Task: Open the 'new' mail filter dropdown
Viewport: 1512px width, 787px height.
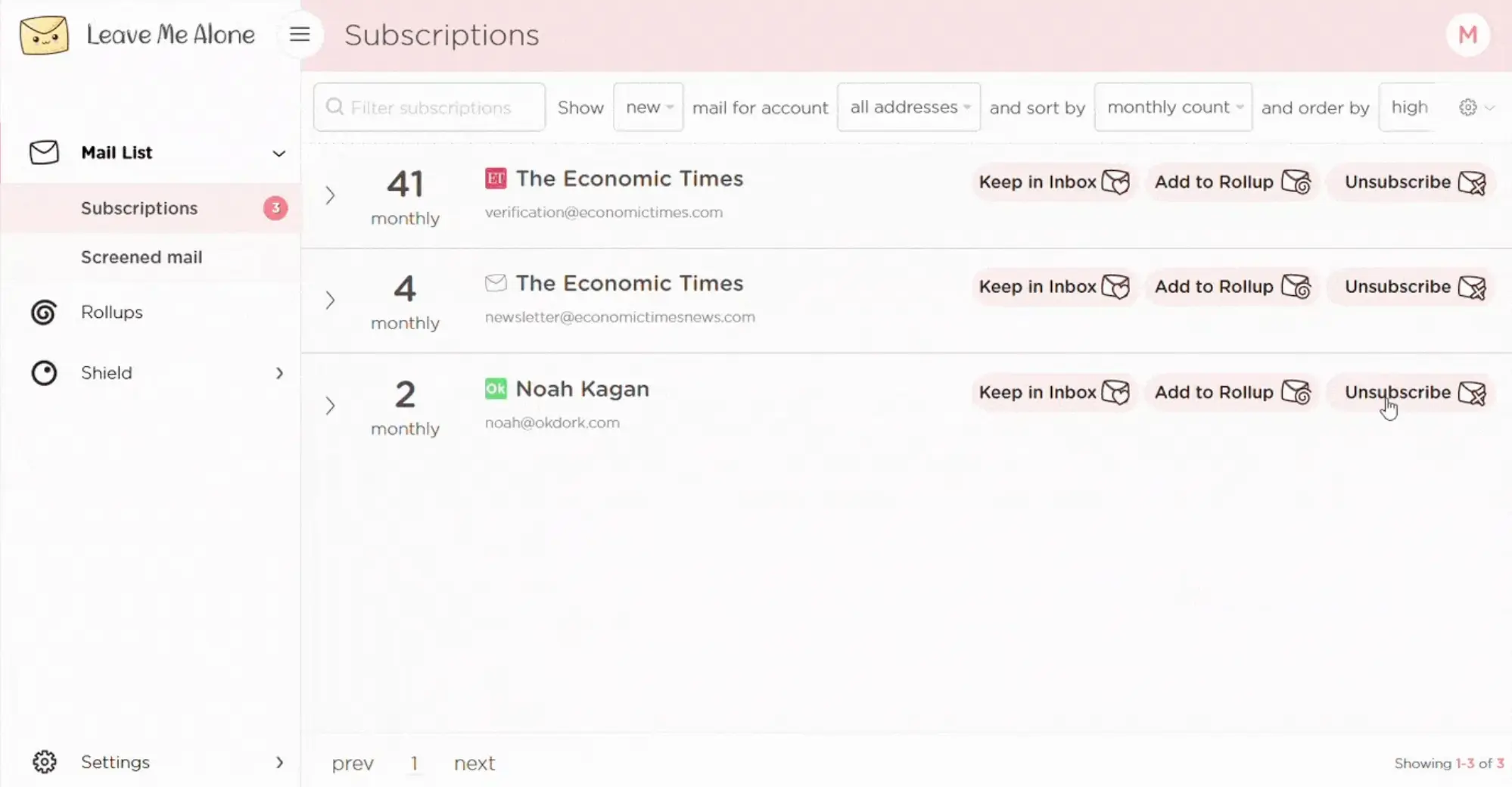Action: tap(648, 107)
